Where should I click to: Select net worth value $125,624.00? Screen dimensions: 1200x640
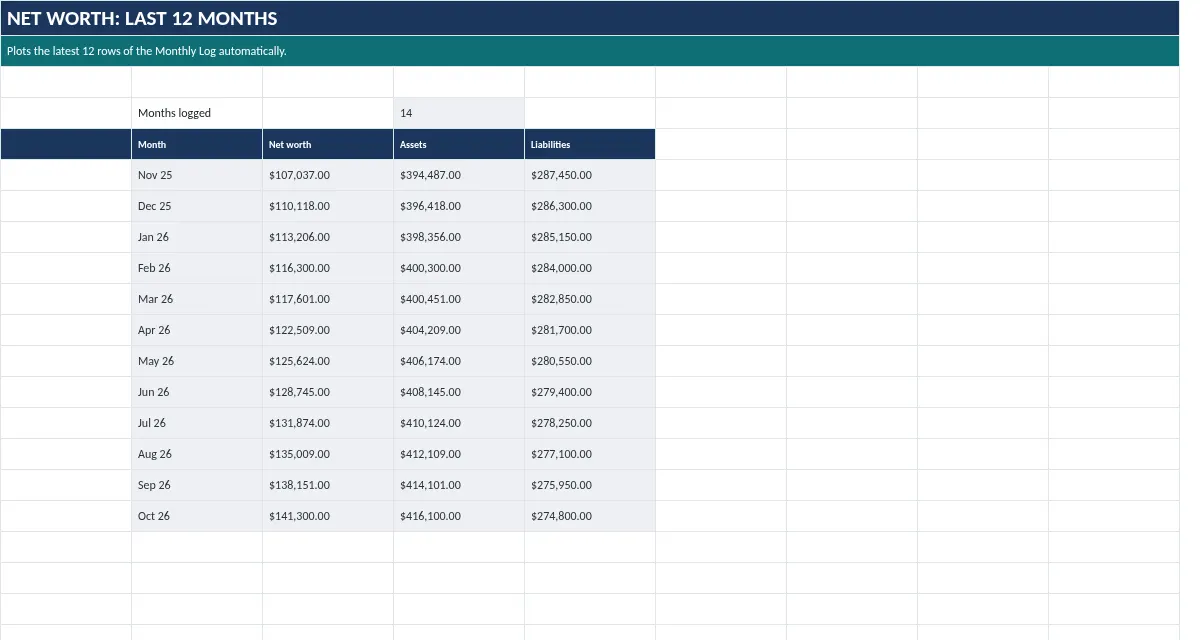(x=328, y=361)
